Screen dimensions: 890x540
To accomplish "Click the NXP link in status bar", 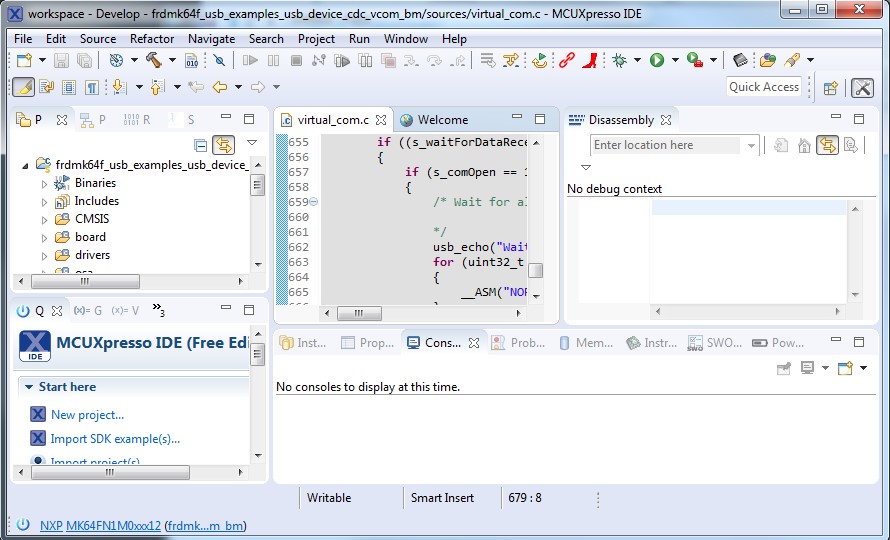I will coord(51,526).
